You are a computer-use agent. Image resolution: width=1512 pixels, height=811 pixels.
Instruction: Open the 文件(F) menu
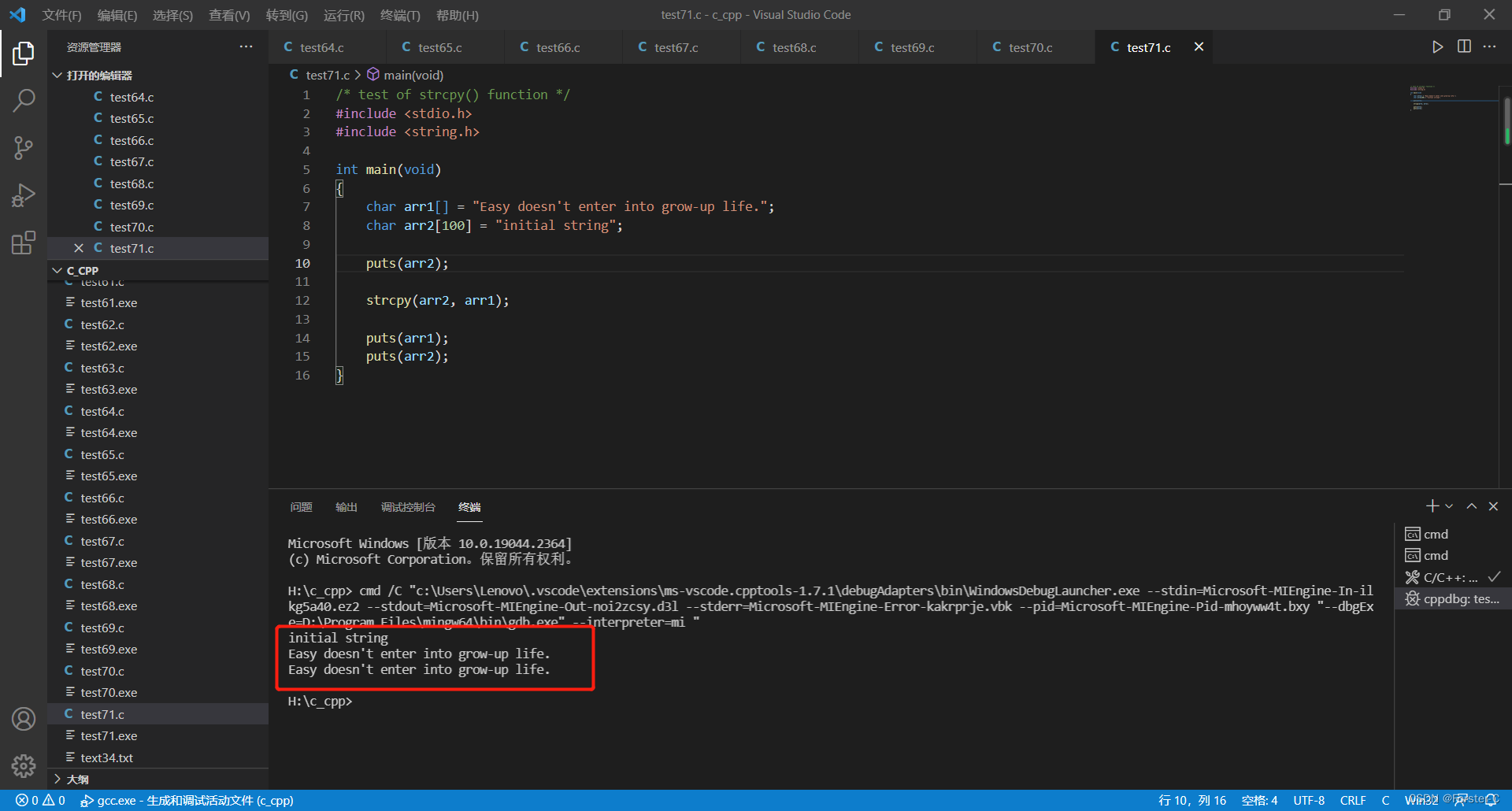(61, 15)
